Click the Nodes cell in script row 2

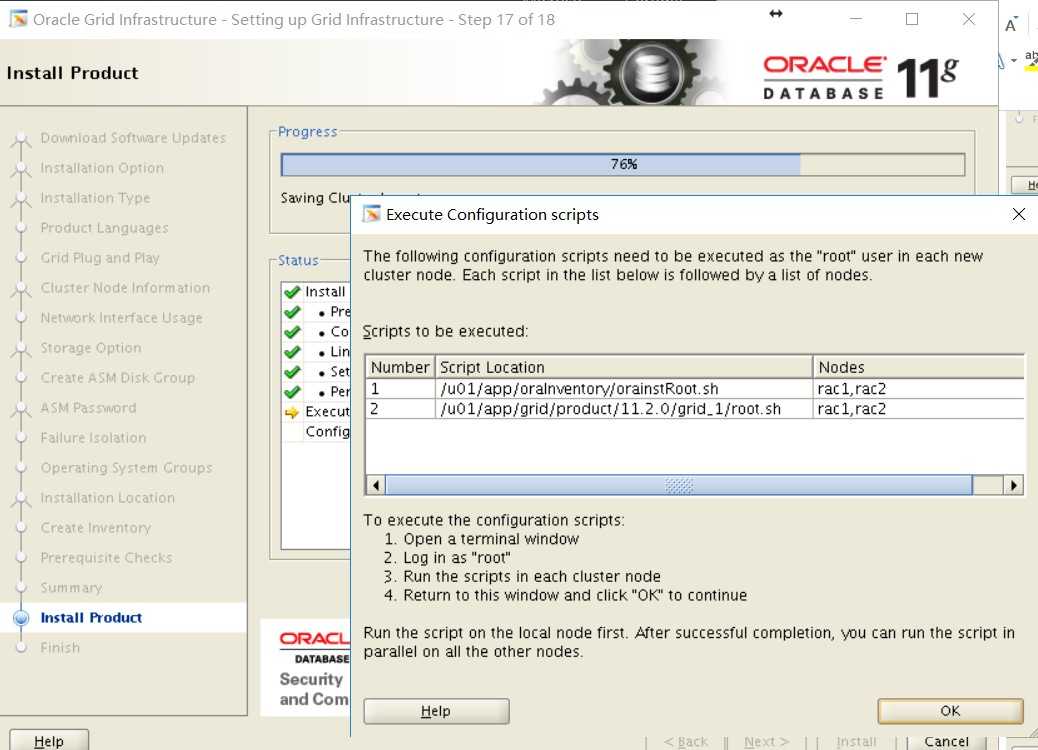tap(919, 408)
